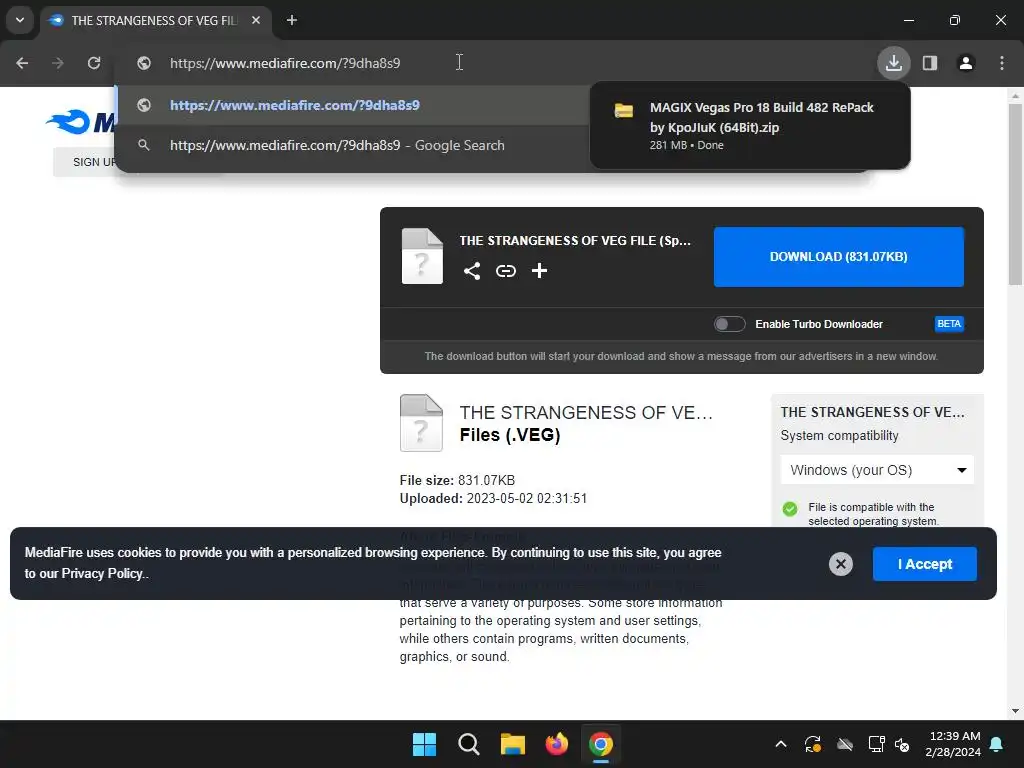Click the OneDrive cloud tray icon

[844, 744]
